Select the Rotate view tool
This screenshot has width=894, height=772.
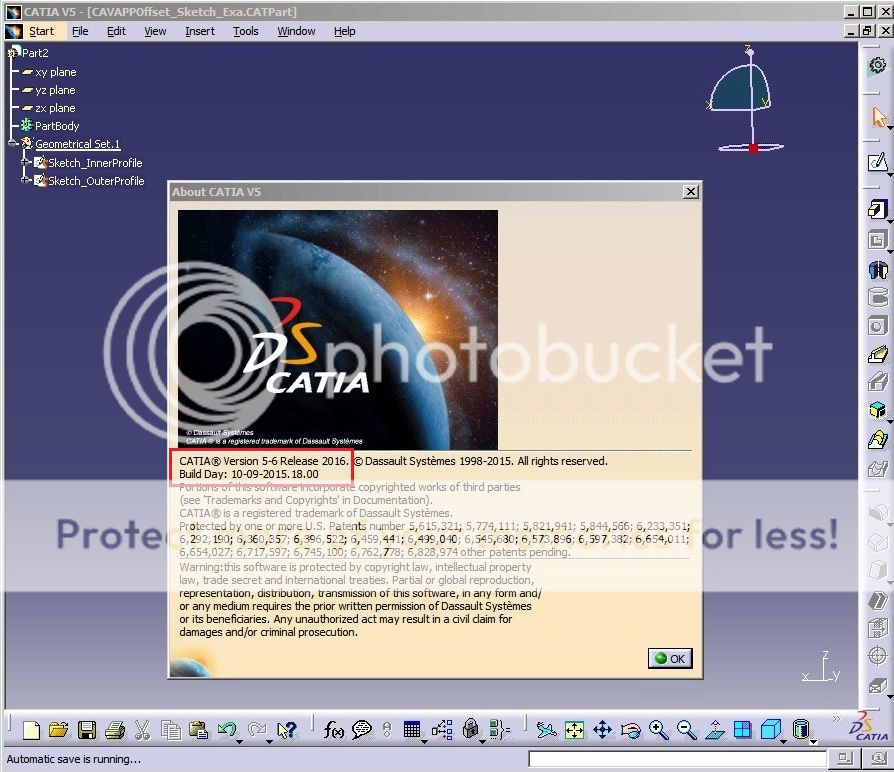point(631,730)
